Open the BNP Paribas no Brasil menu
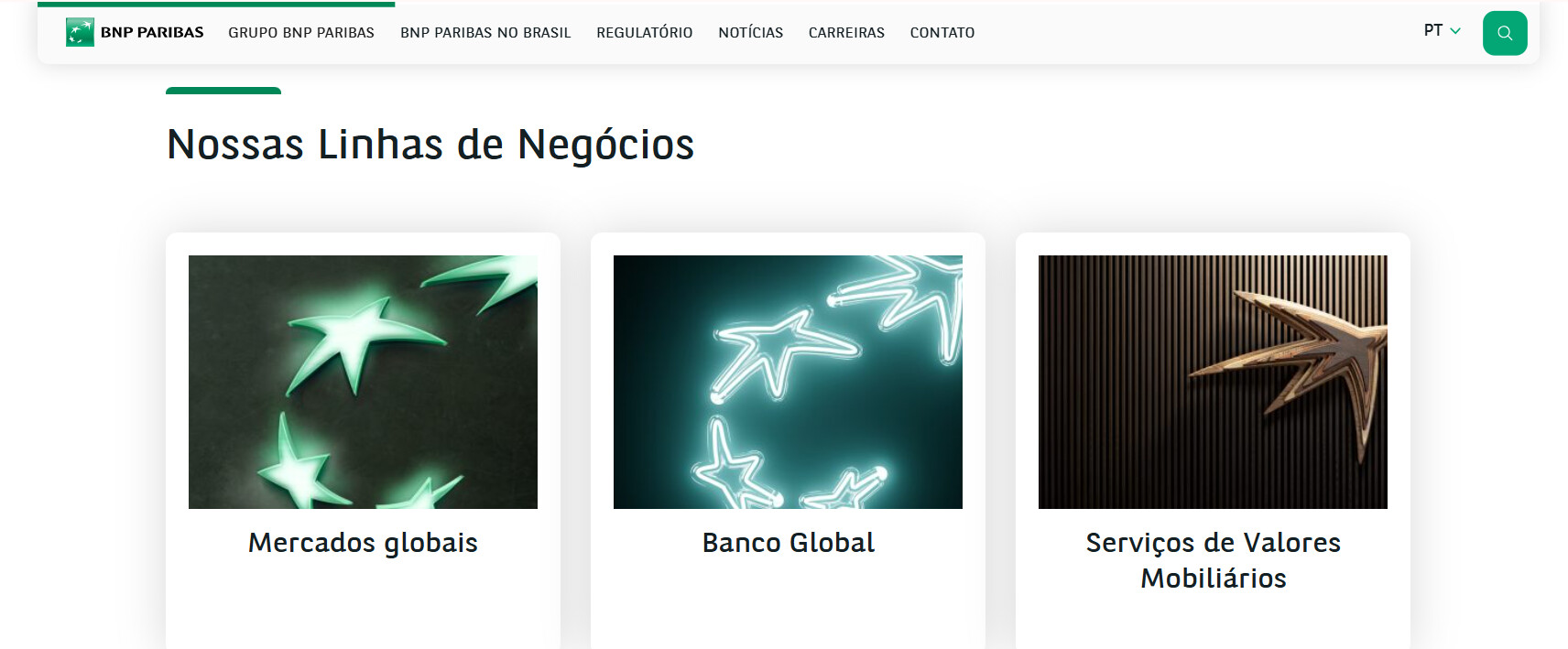The image size is (1568, 649). click(485, 33)
